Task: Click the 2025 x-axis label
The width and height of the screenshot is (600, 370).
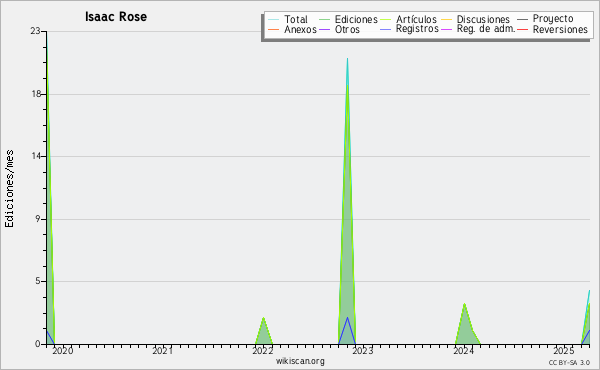Action: [x=564, y=350]
